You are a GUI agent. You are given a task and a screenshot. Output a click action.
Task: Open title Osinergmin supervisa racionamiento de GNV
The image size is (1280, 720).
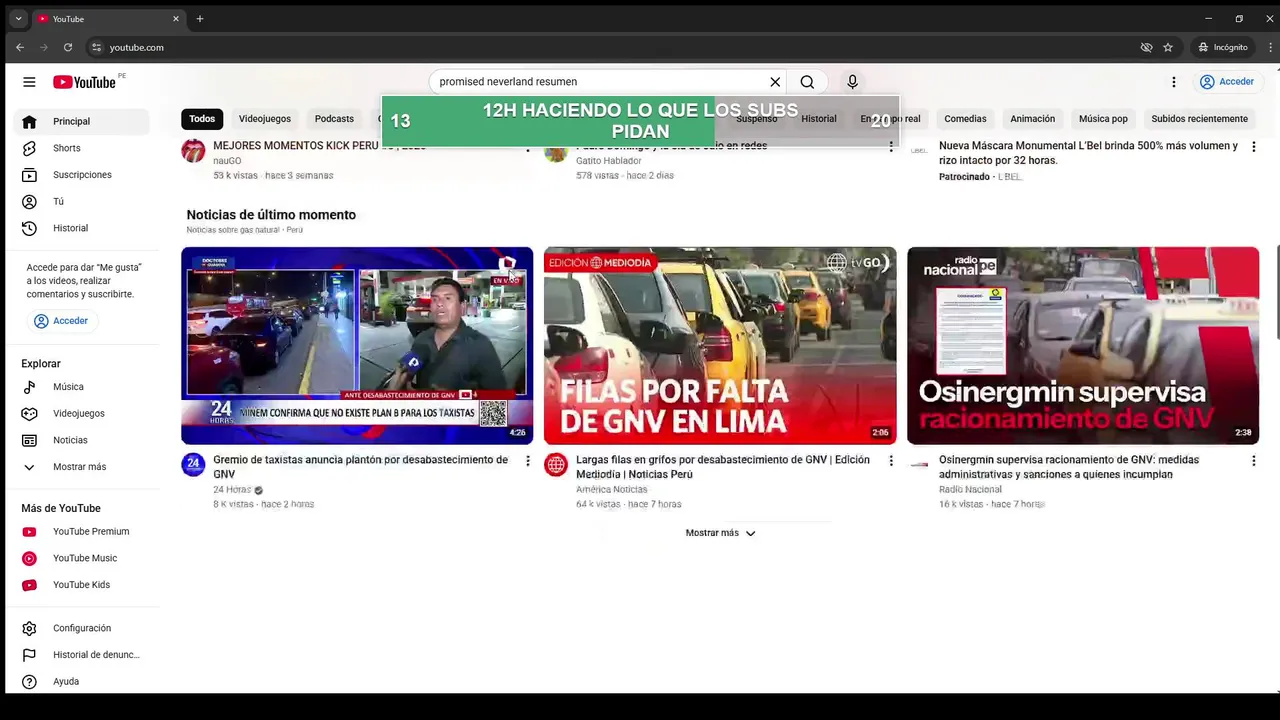[x=1069, y=467]
